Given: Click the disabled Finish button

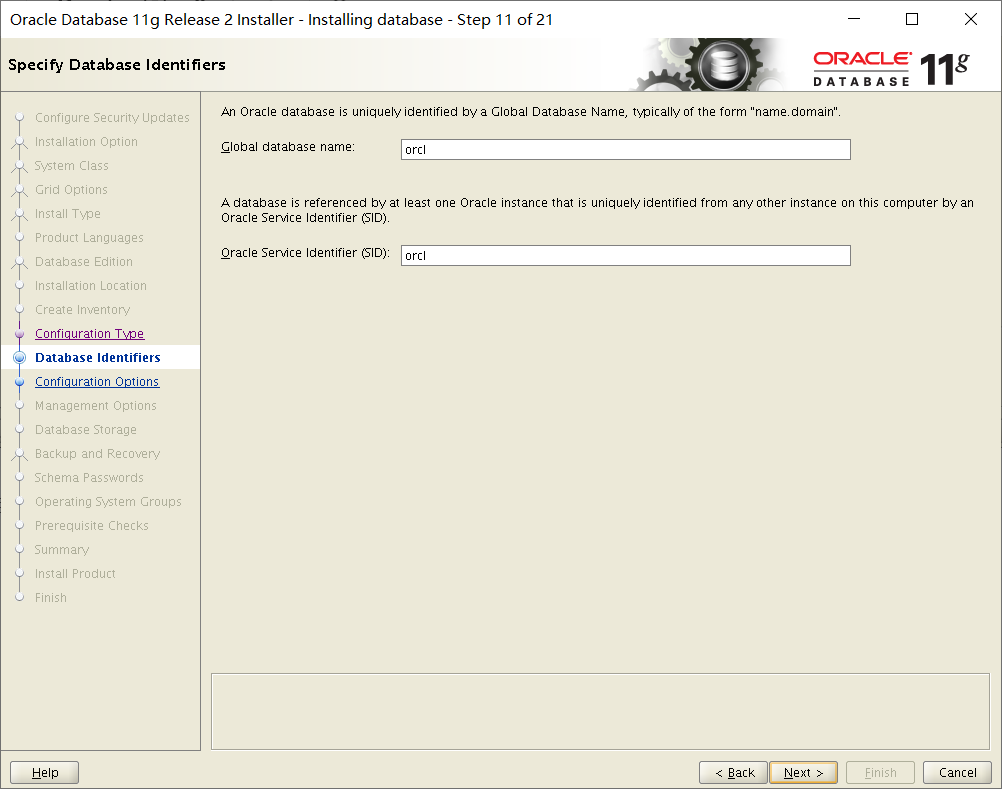Looking at the screenshot, I should point(880,772).
